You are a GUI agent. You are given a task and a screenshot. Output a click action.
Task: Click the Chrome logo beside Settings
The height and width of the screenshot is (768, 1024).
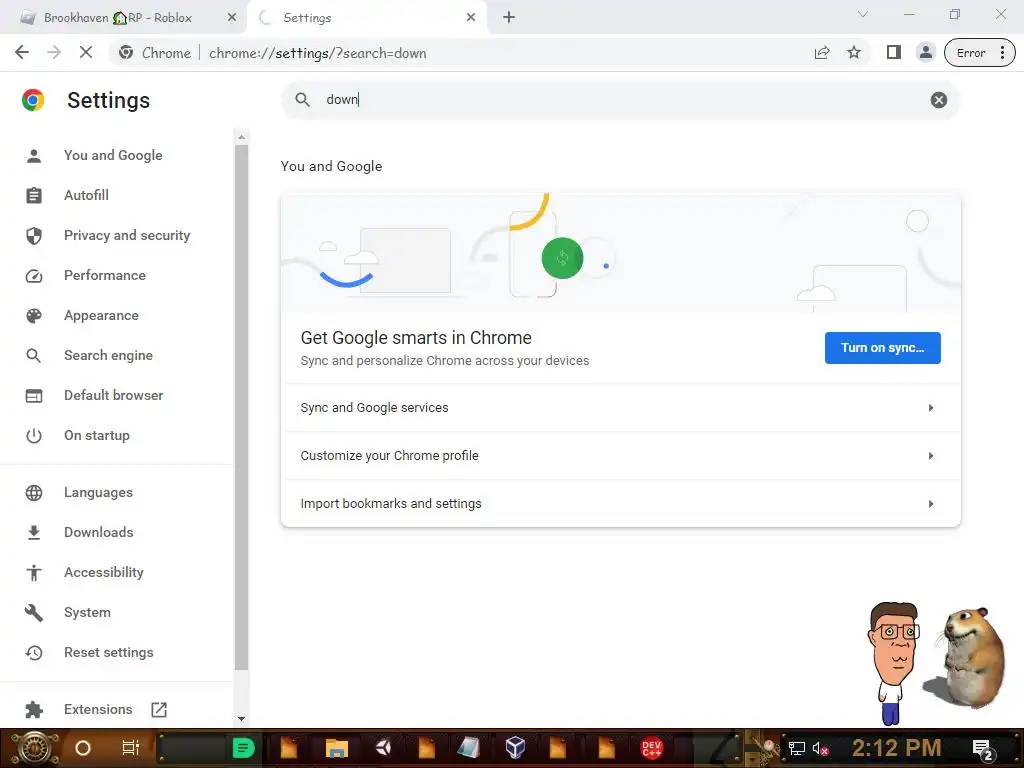[x=33, y=100]
